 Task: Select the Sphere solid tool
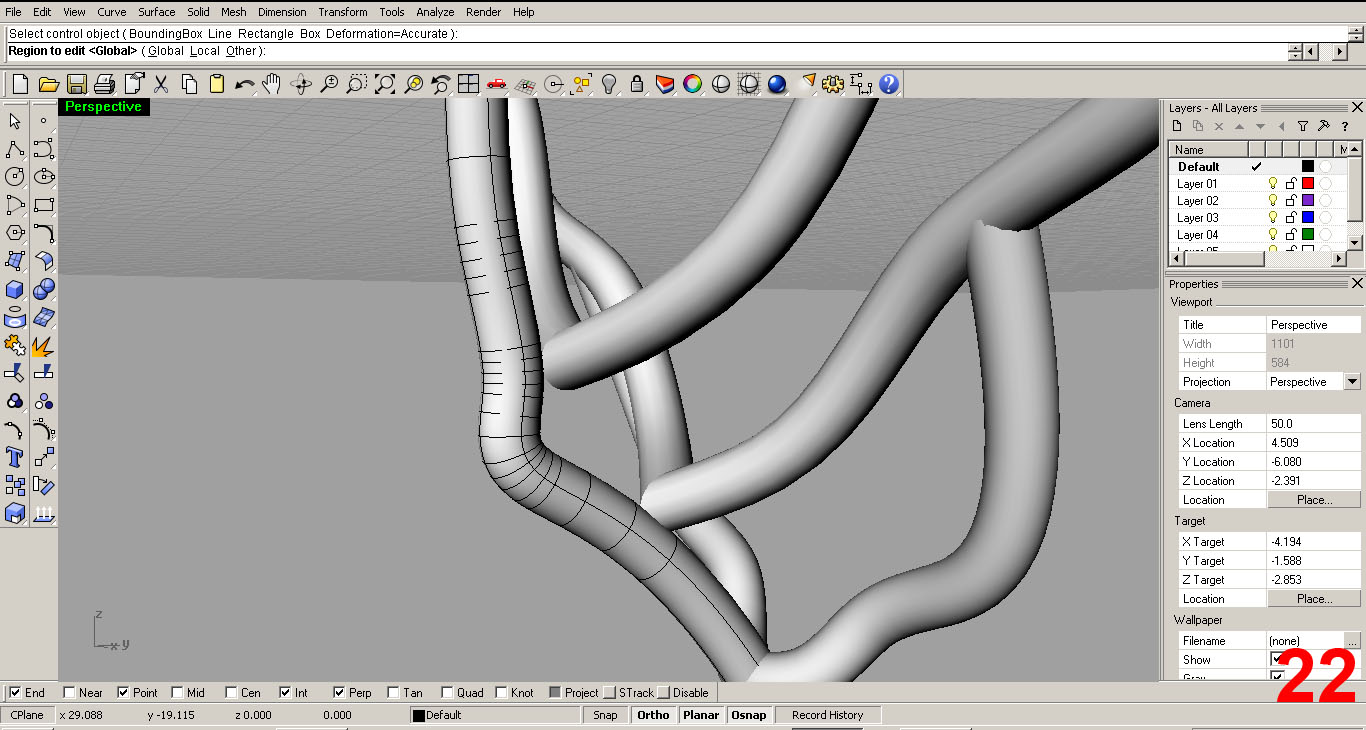tap(44, 289)
